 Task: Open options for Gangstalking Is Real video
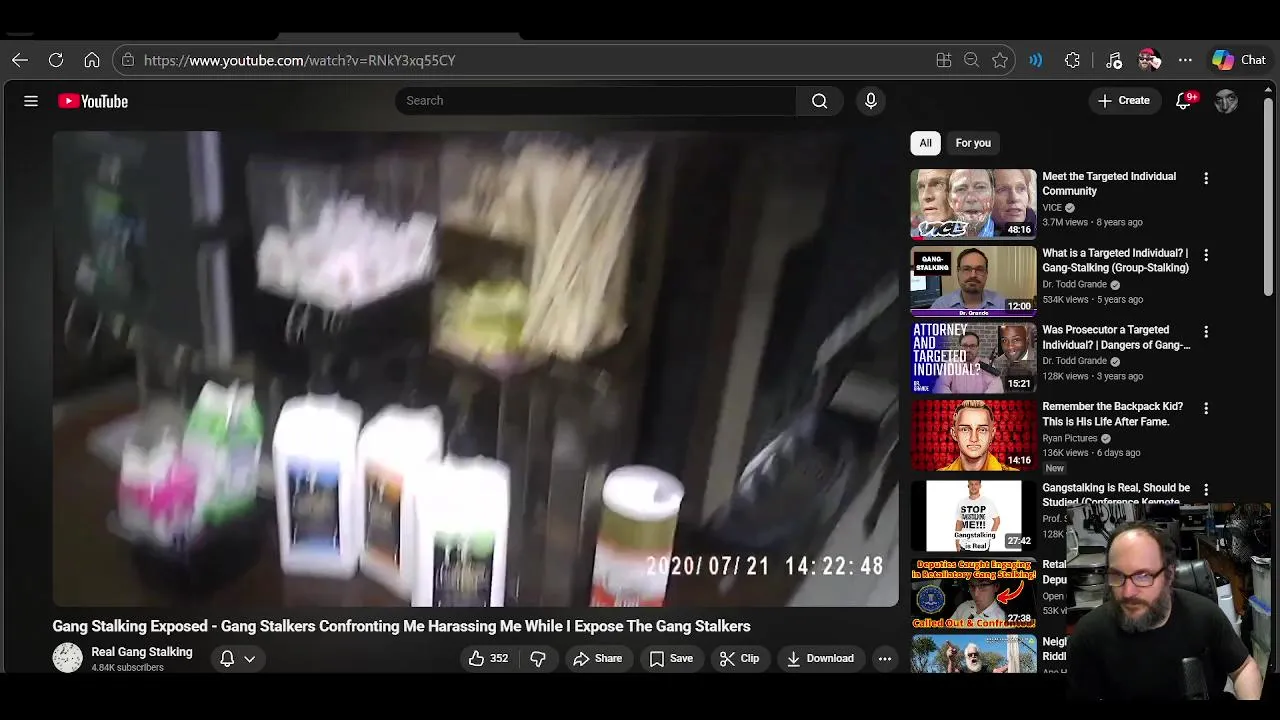click(x=1206, y=490)
